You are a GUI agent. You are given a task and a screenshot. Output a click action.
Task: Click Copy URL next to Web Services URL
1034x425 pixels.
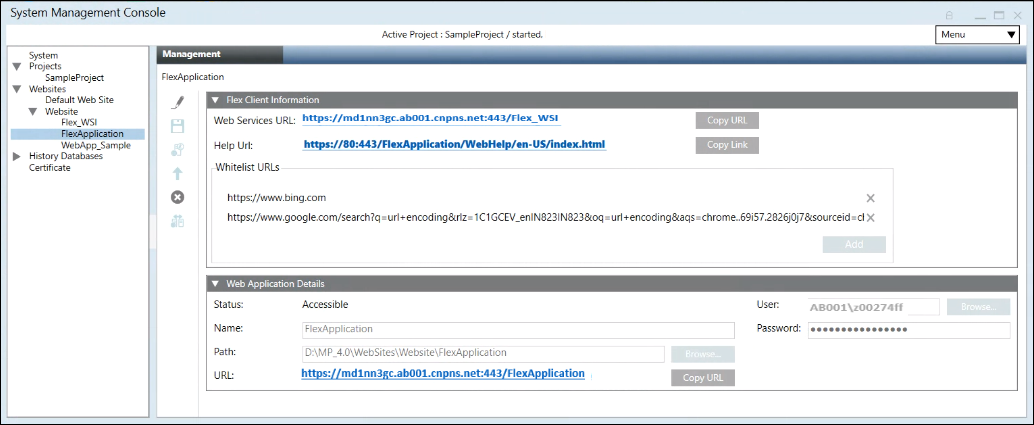pos(727,120)
